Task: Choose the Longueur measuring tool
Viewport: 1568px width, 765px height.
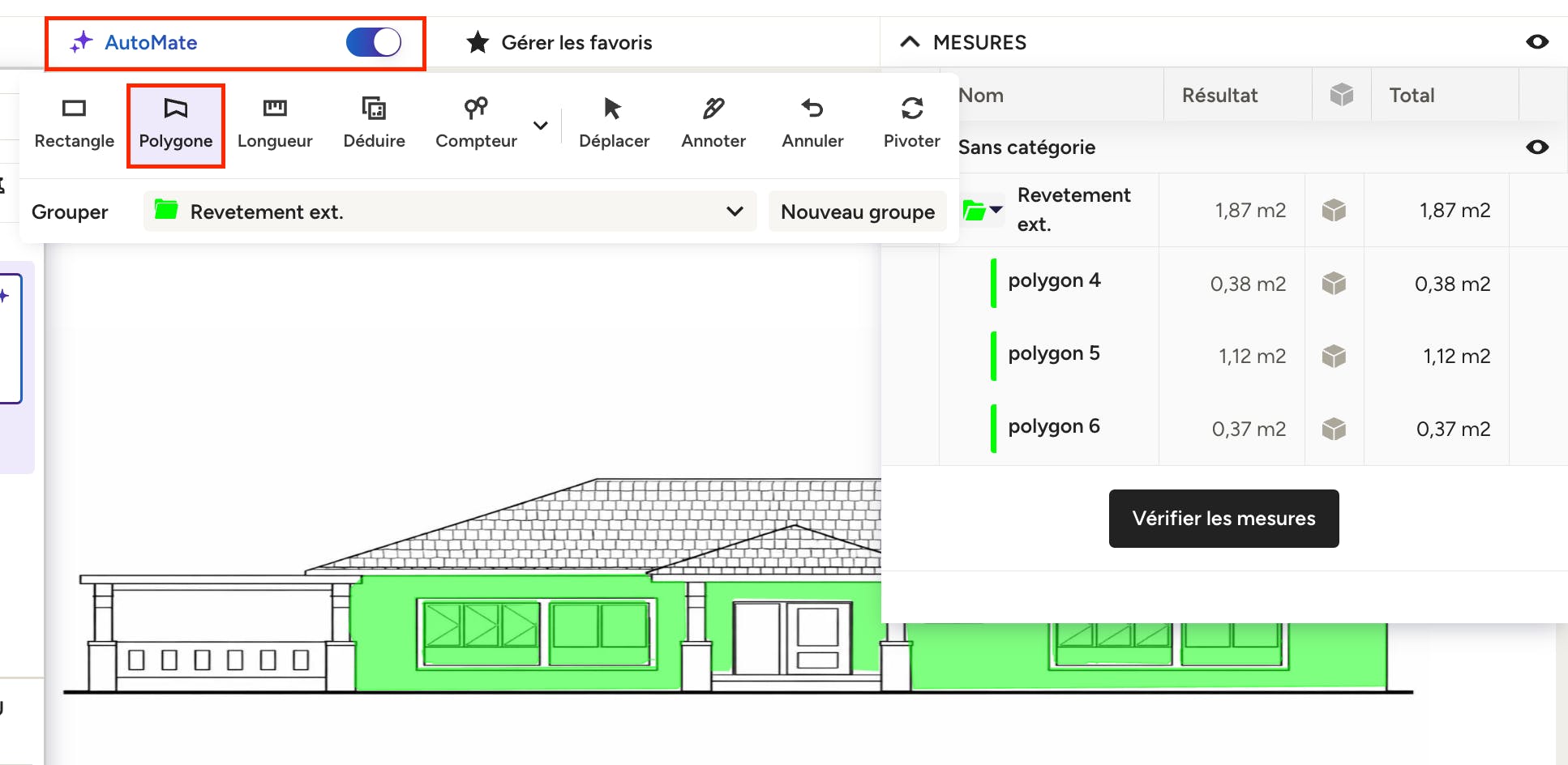Action: click(x=275, y=123)
